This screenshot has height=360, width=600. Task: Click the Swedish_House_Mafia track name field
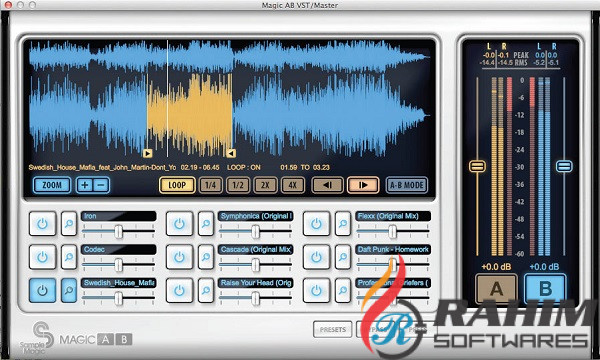click(119, 283)
